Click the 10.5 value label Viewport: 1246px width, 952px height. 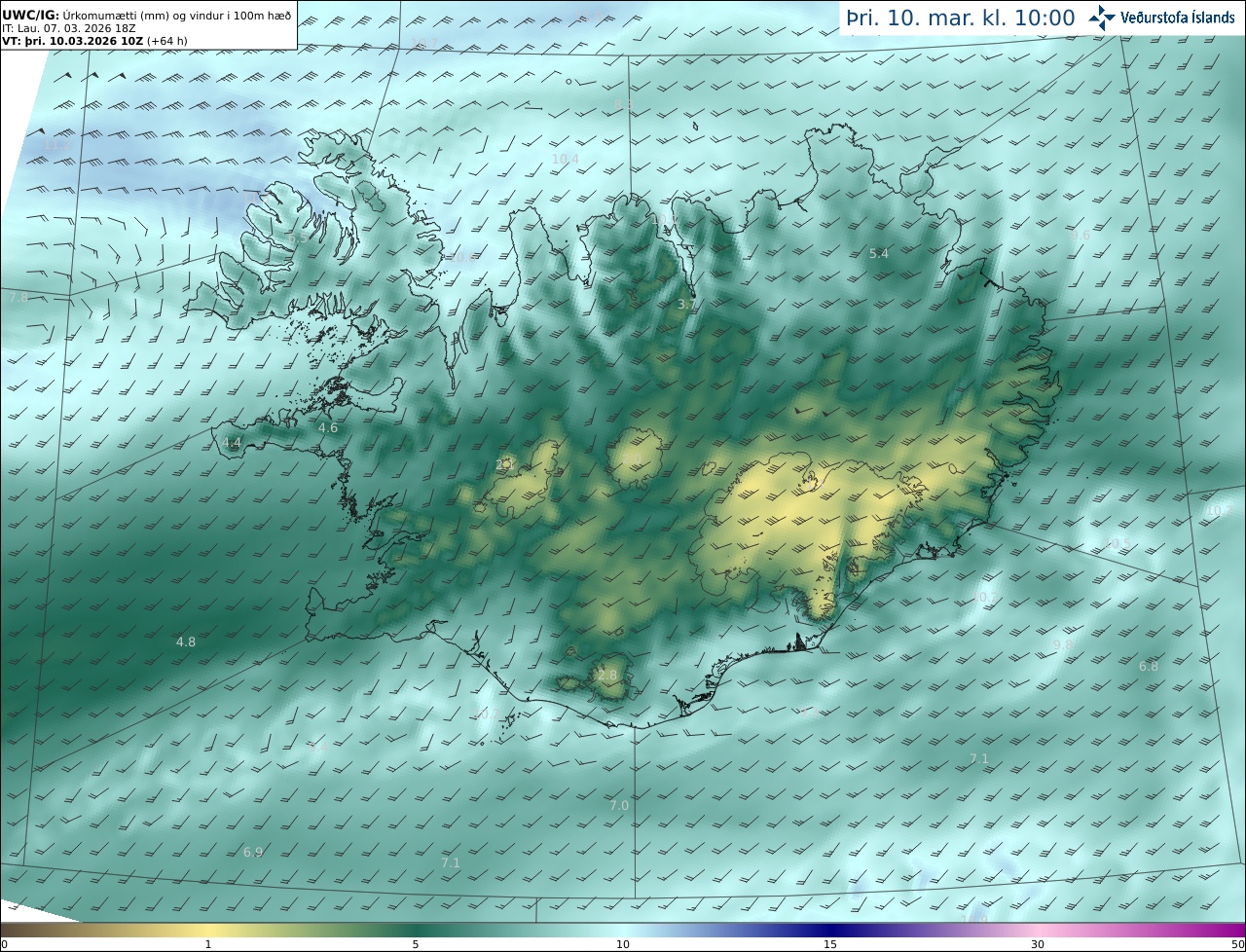click(1118, 543)
